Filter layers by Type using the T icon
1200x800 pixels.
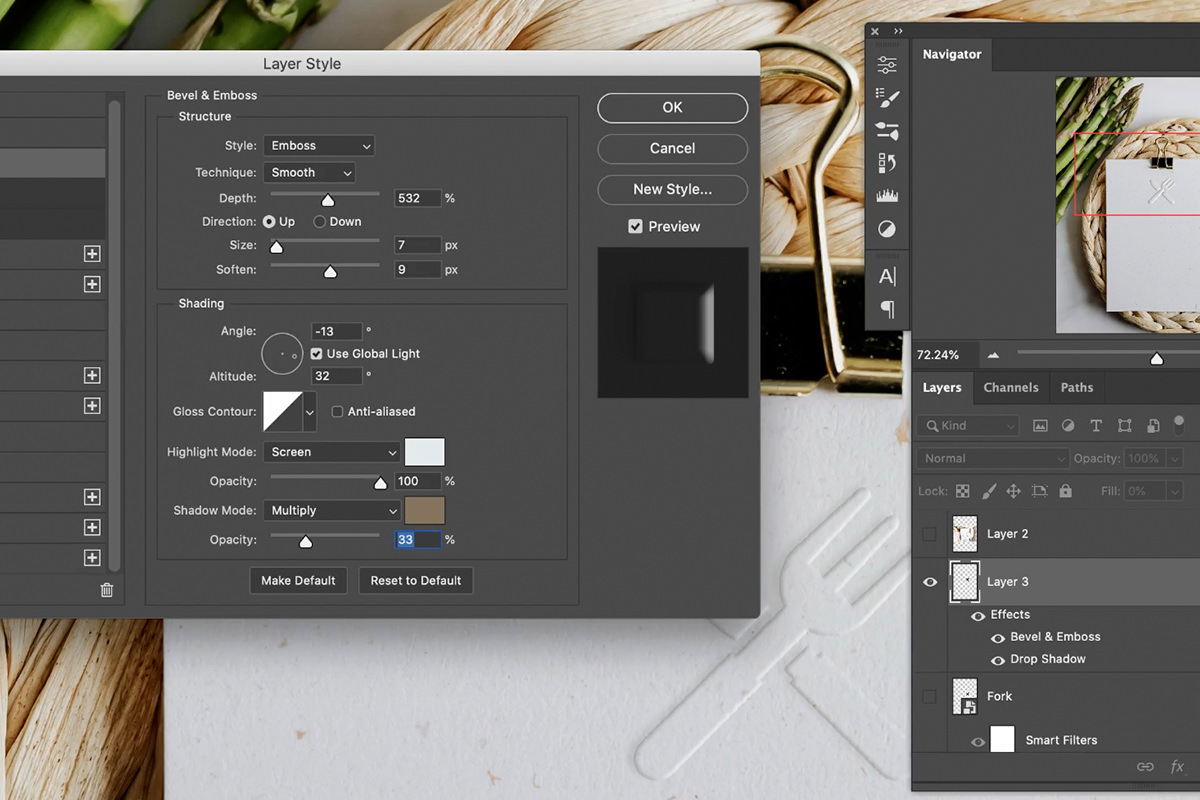click(1096, 425)
